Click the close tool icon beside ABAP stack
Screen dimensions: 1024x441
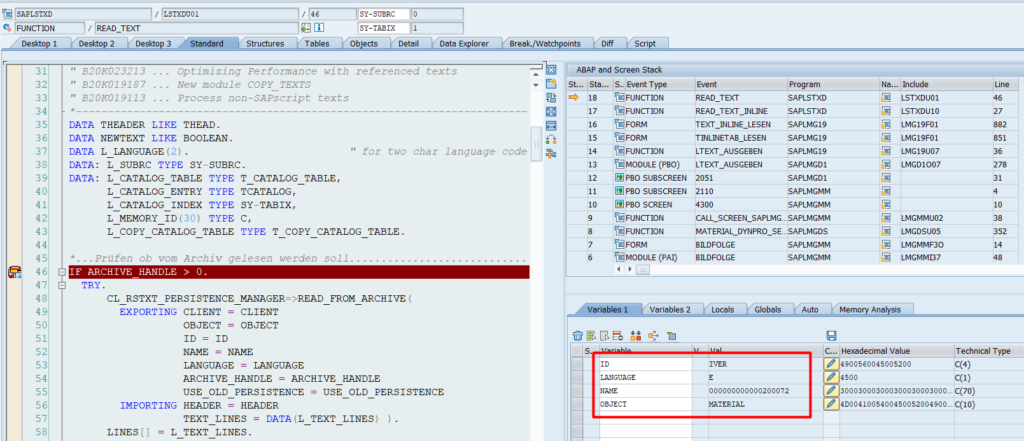click(x=551, y=69)
